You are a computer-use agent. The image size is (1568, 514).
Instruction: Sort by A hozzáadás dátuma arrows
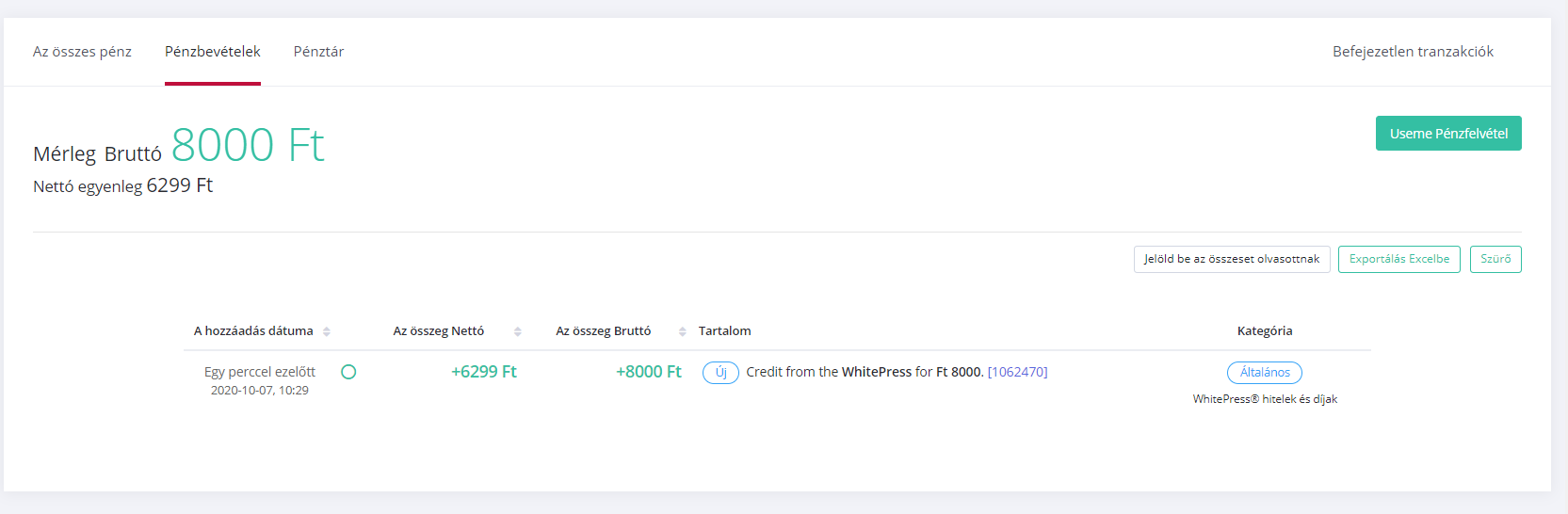click(327, 331)
